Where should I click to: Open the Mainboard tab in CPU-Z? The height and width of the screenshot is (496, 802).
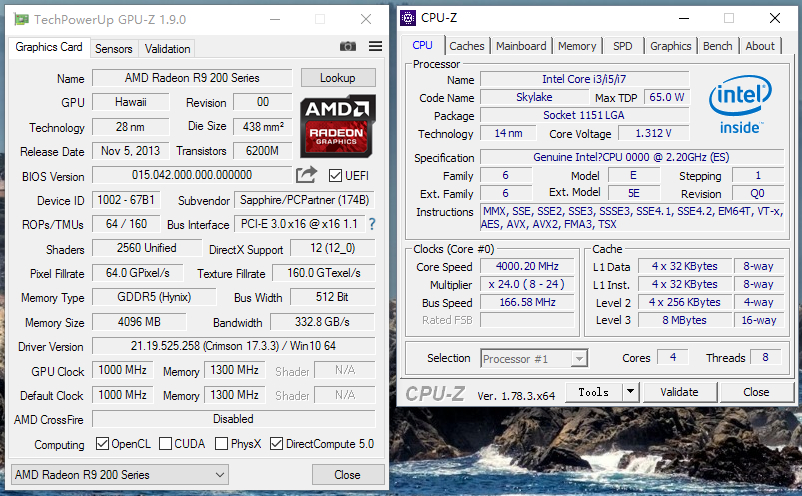pyautogui.click(x=521, y=46)
